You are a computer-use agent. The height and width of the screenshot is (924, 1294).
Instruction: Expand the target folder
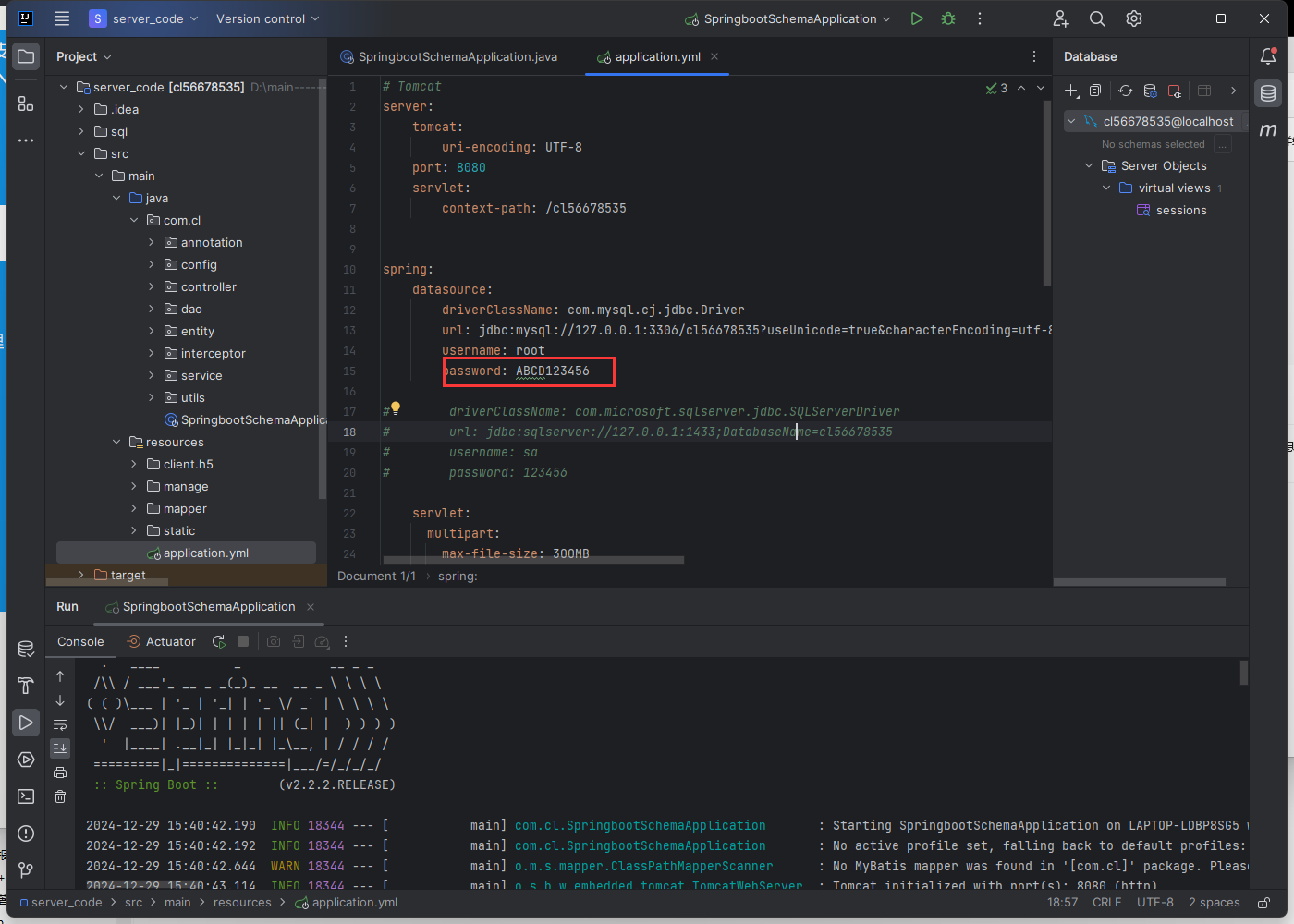[81, 575]
